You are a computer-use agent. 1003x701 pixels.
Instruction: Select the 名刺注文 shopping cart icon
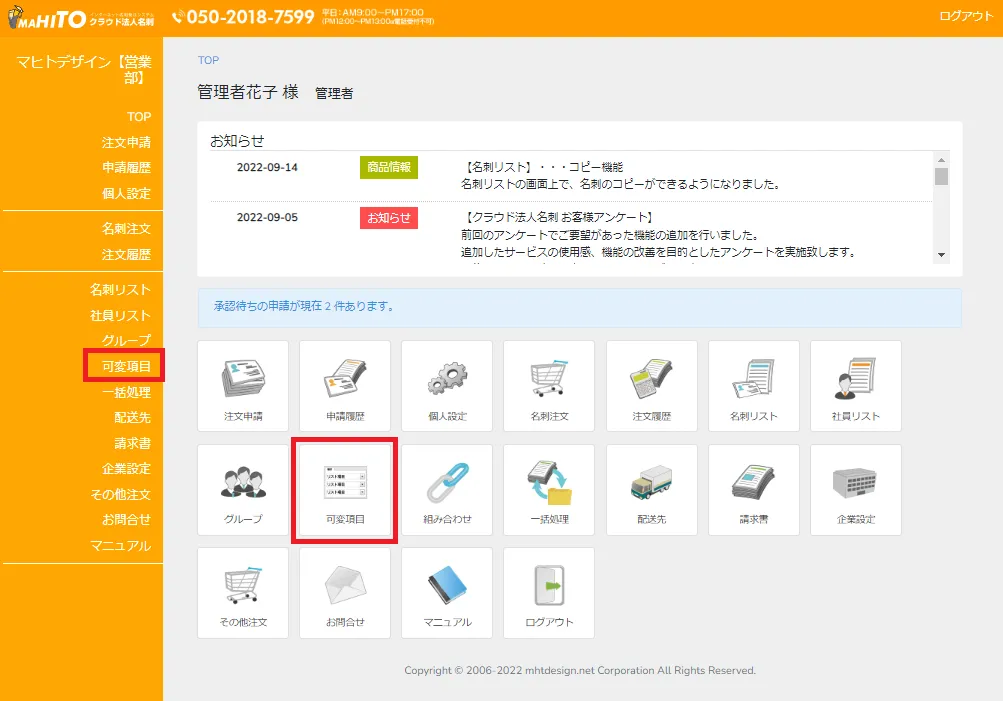(x=549, y=385)
